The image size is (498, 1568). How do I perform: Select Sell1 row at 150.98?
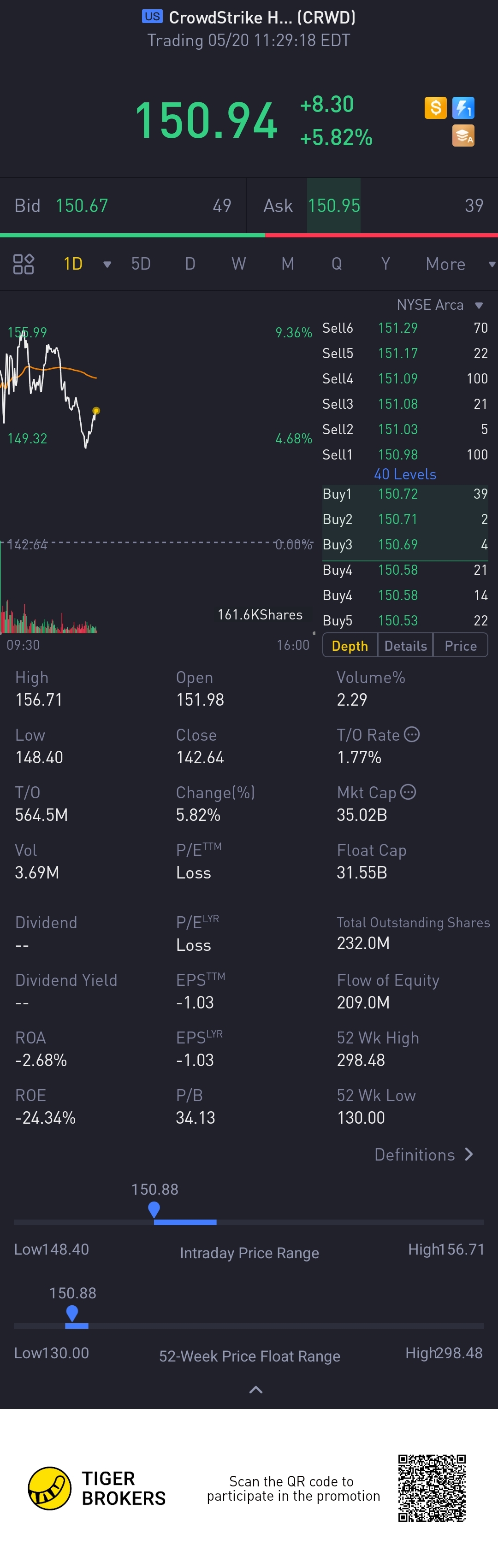click(405, 455)
